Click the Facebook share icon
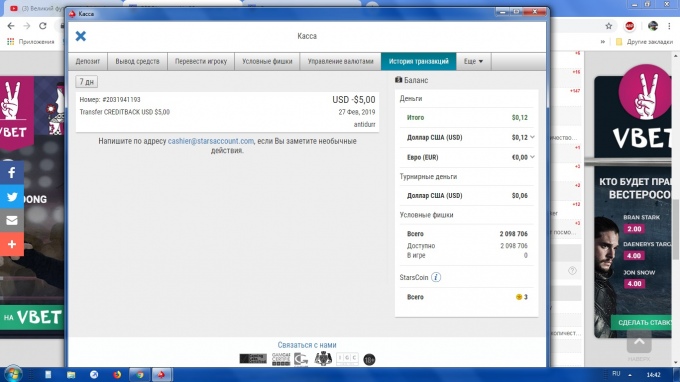Screen dimensions: 680x382 [12, 173]
